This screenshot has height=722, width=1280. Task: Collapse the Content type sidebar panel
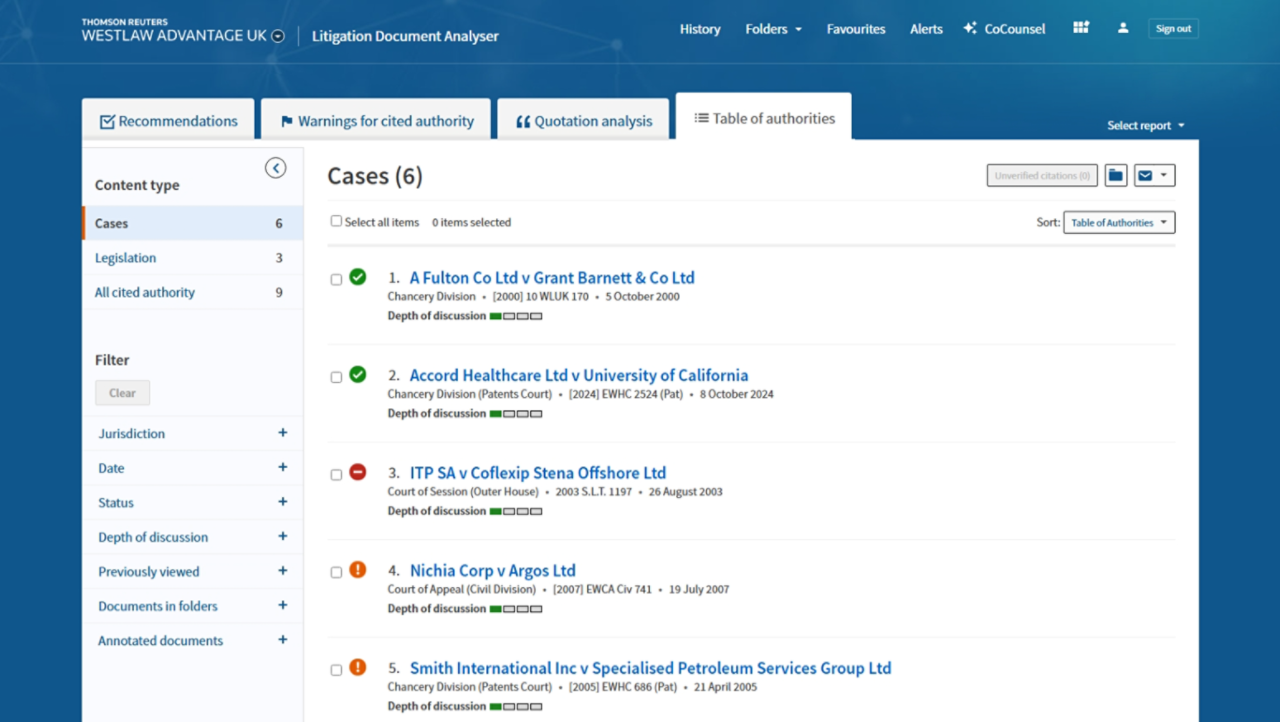[x=275, y=168]
